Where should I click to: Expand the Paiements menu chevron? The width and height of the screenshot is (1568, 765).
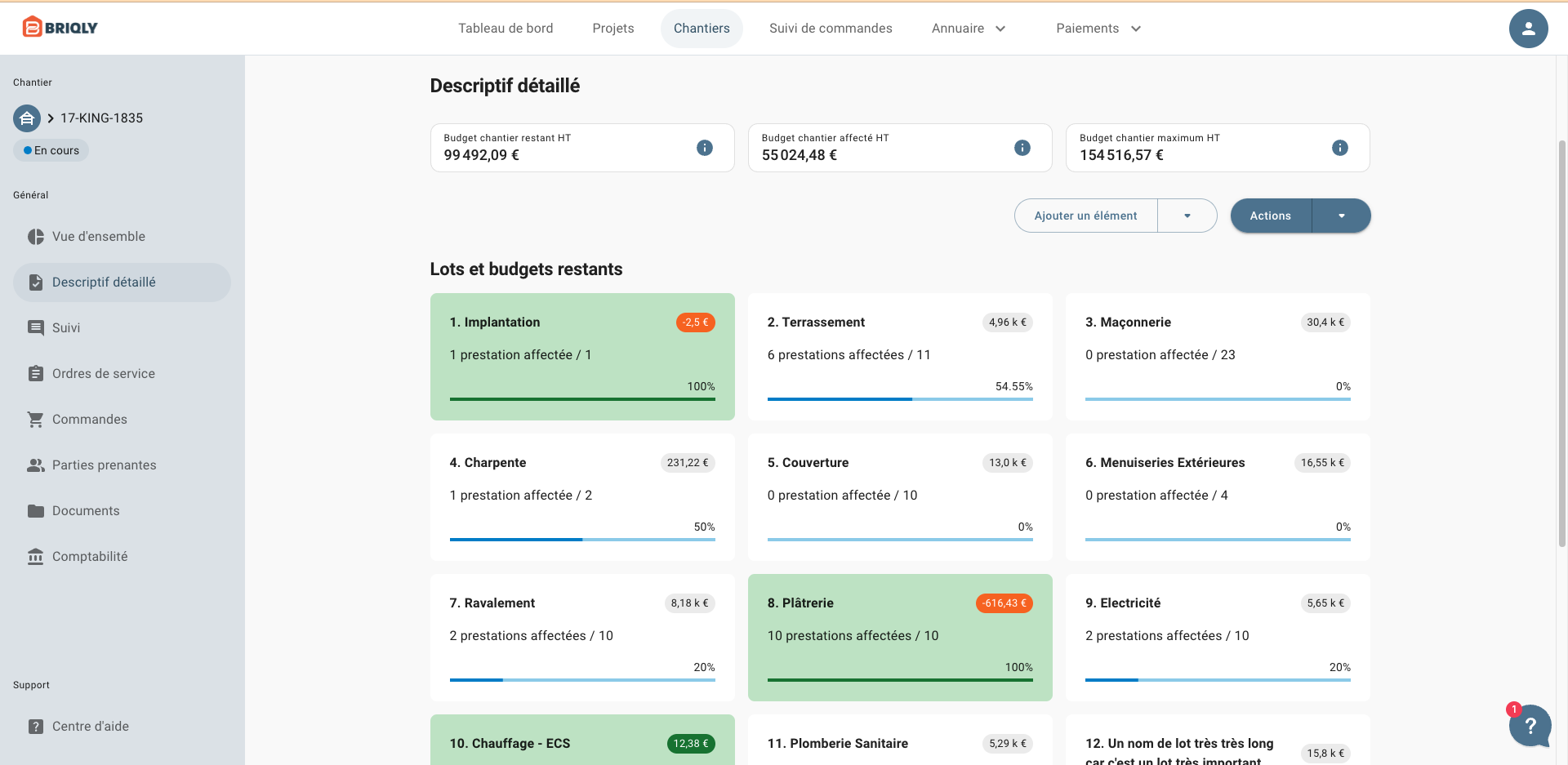(x=1136, y=29)
